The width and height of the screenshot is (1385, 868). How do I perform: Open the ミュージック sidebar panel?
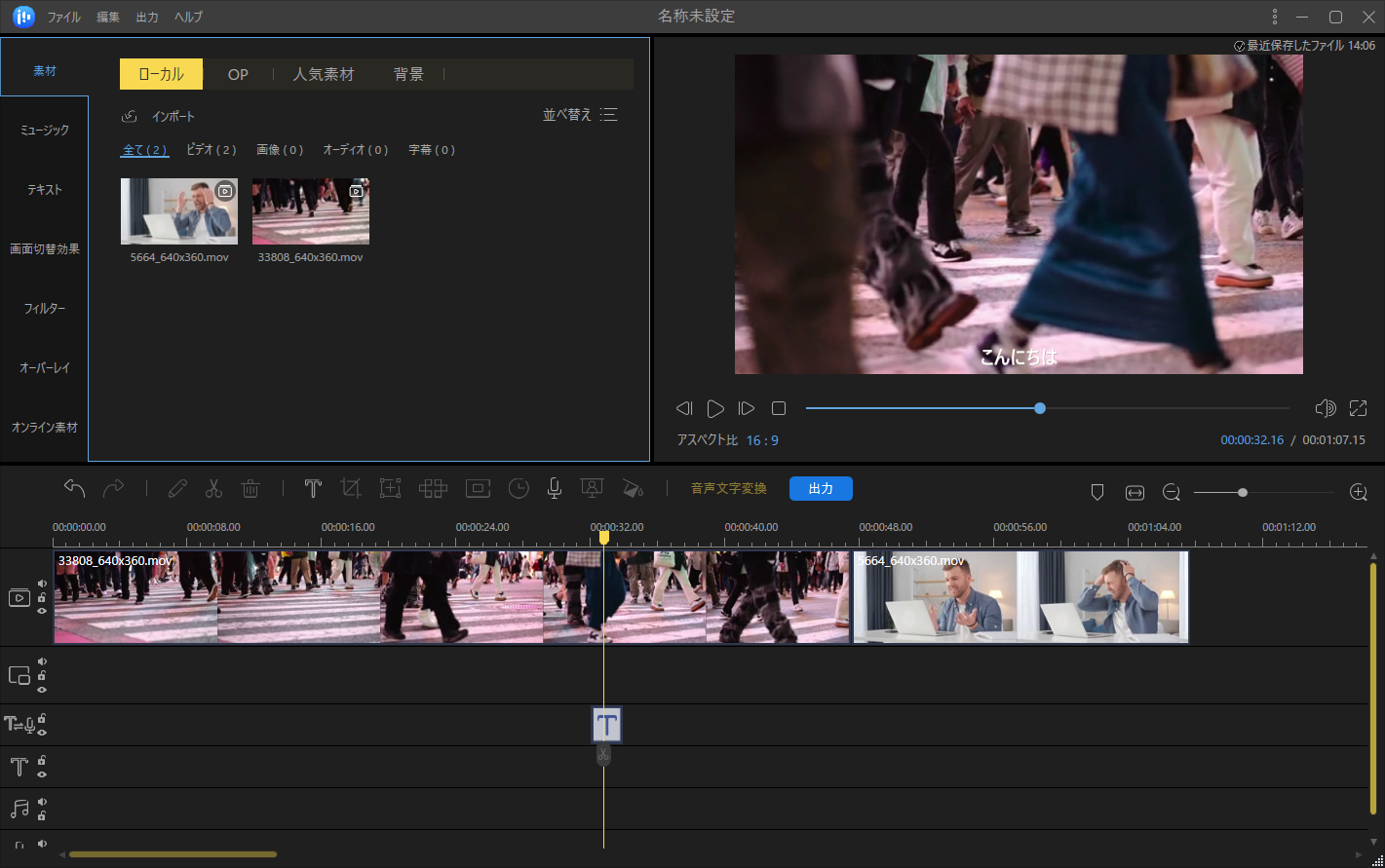tap(44, 130)
